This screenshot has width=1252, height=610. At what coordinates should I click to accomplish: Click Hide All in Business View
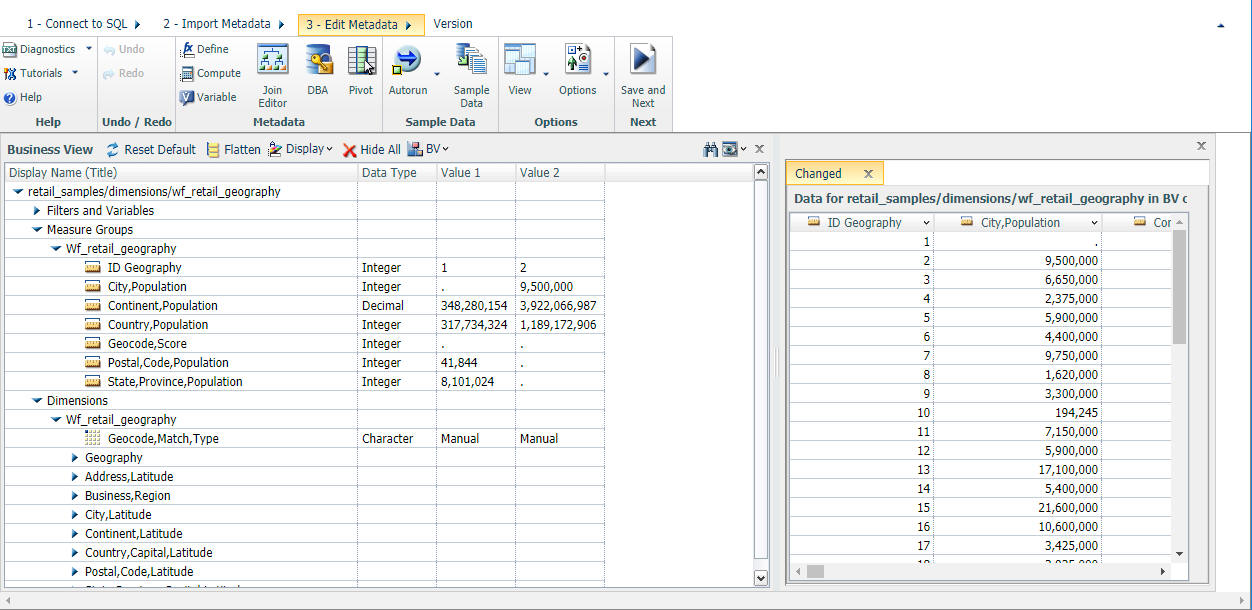pyautogui.click(x=371, y=150)
